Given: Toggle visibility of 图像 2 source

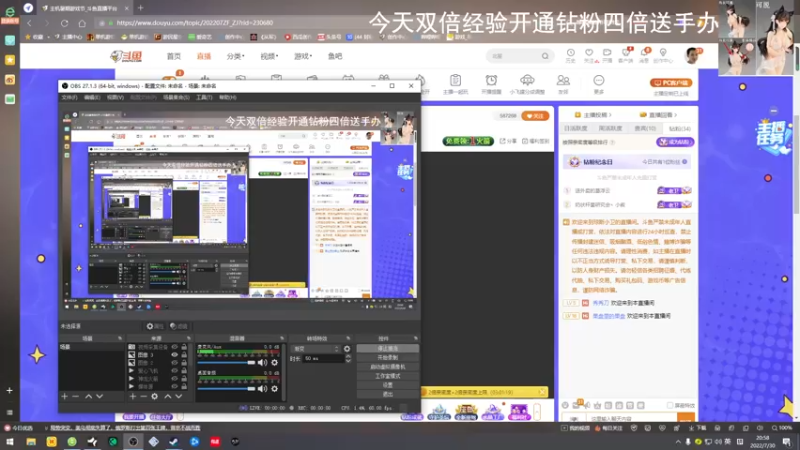Looking at the screenshot, I should tap(174, 363).
